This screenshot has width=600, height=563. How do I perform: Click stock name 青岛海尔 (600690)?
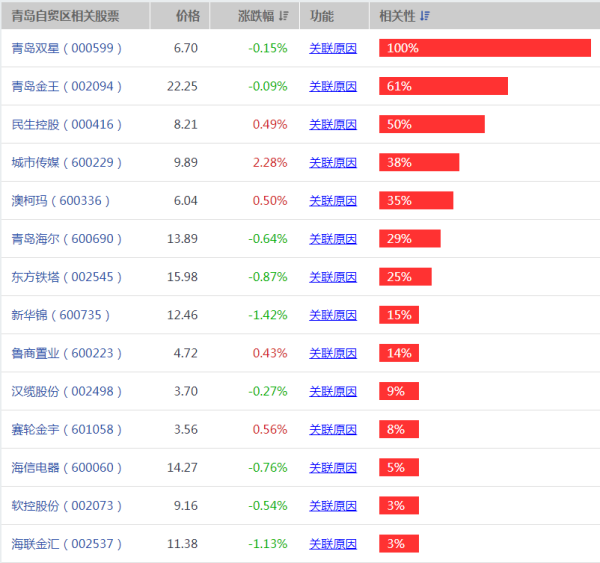(67, 239)
